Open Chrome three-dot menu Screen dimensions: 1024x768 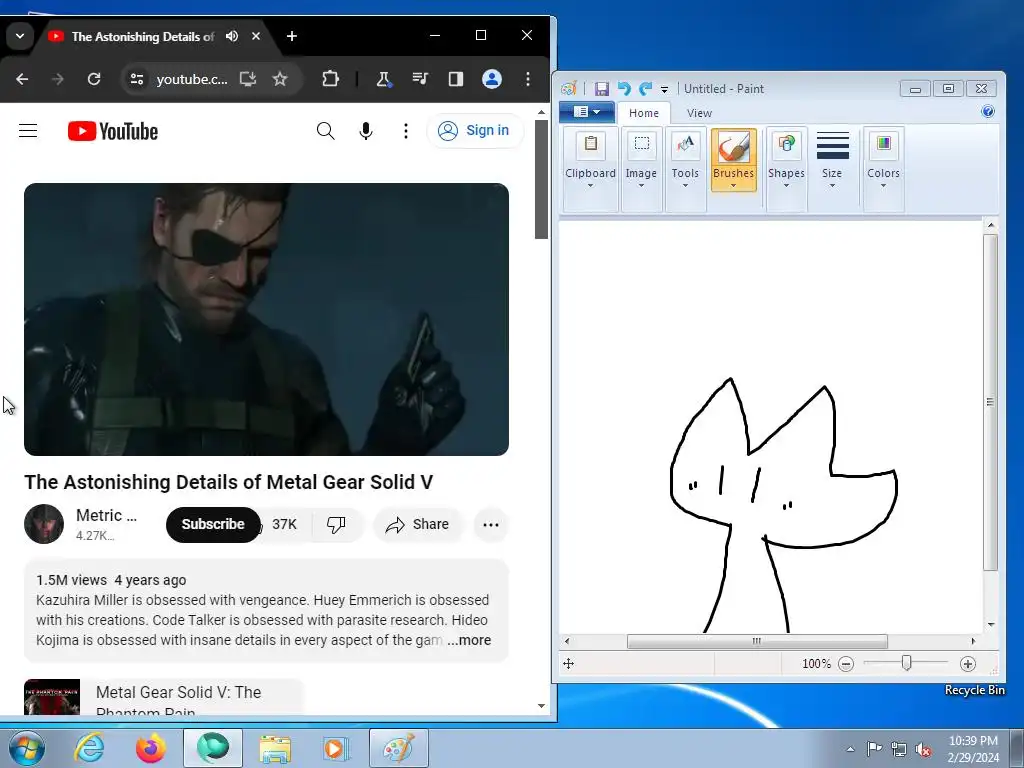[x=528, y=79]
